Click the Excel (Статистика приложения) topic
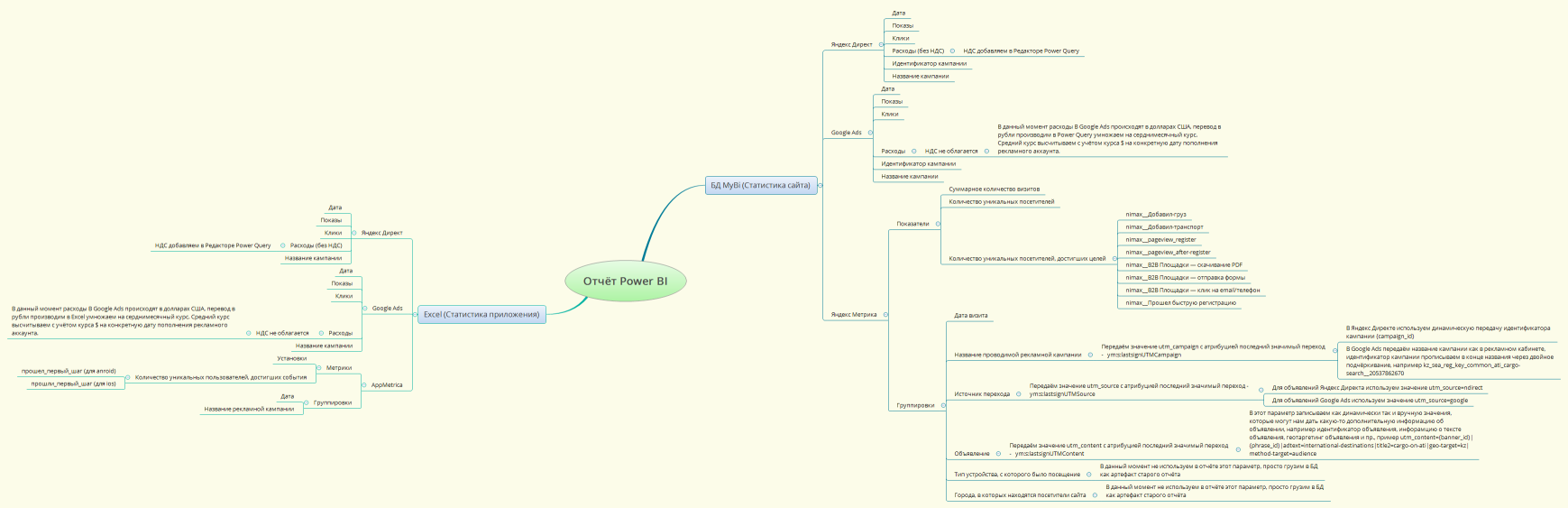The width and height of the screenshot is (1568, 508). (x=481, y=315)
